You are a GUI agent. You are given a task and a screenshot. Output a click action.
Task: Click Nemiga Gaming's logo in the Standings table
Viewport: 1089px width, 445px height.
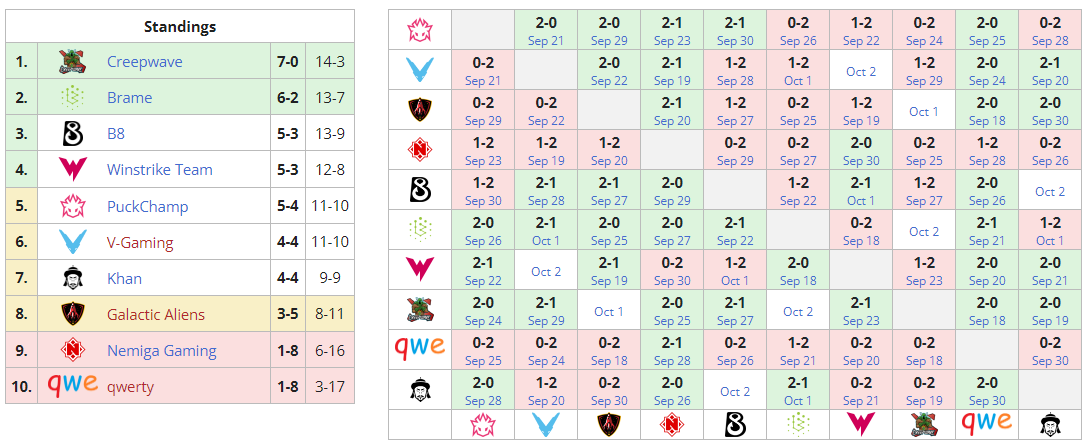tap(71, 350)
